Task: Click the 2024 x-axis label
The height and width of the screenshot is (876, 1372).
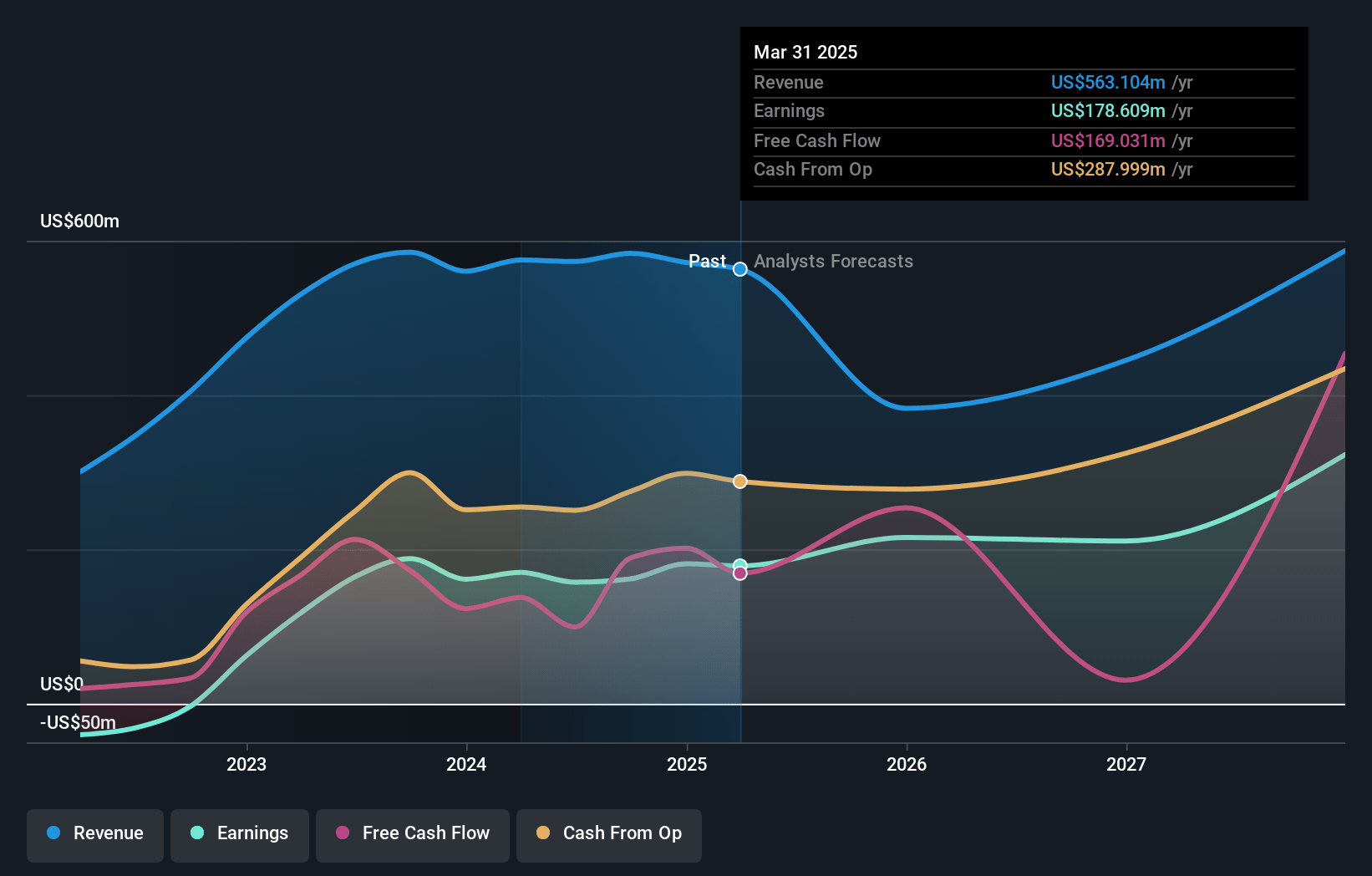Action: tap(466, 764)
